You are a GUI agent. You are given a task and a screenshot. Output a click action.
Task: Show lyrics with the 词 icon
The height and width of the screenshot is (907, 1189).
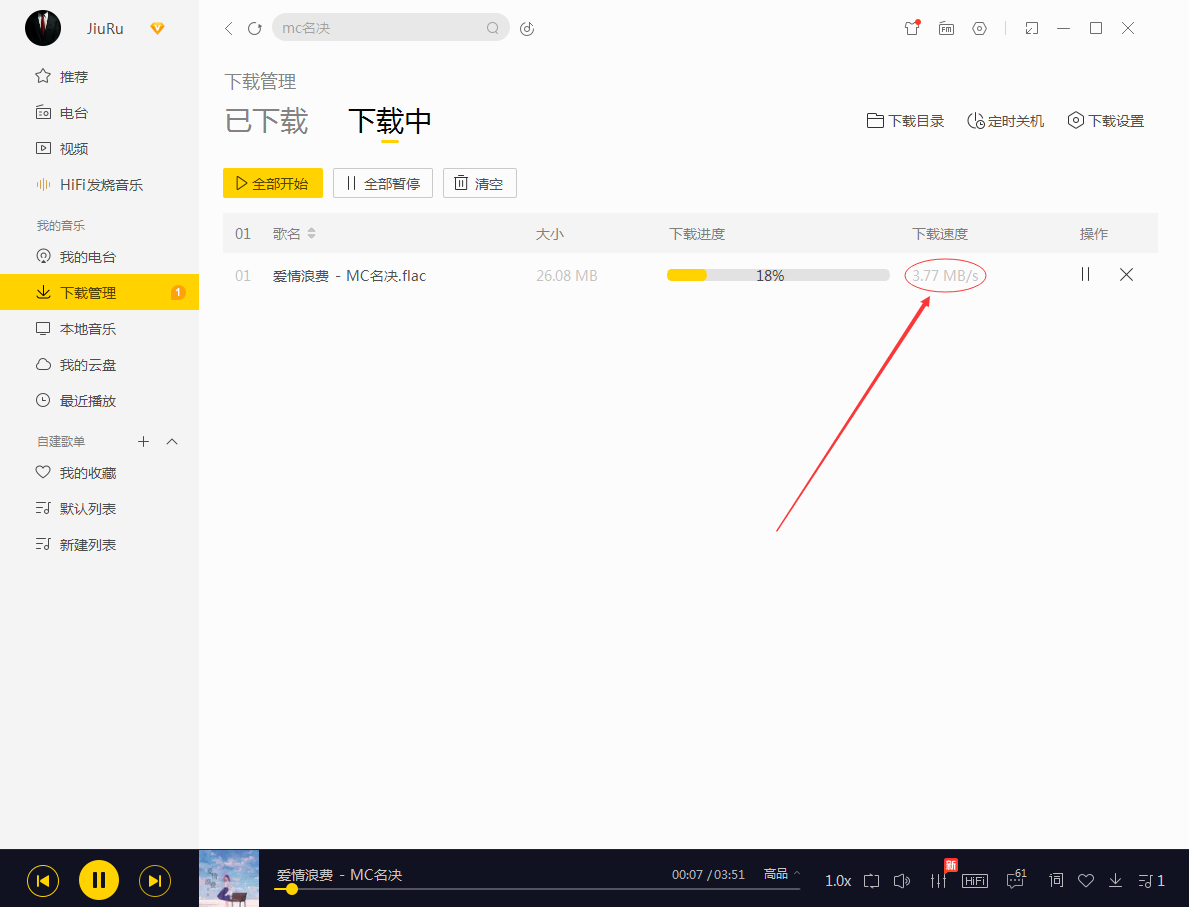click(x=1056, y=880)
